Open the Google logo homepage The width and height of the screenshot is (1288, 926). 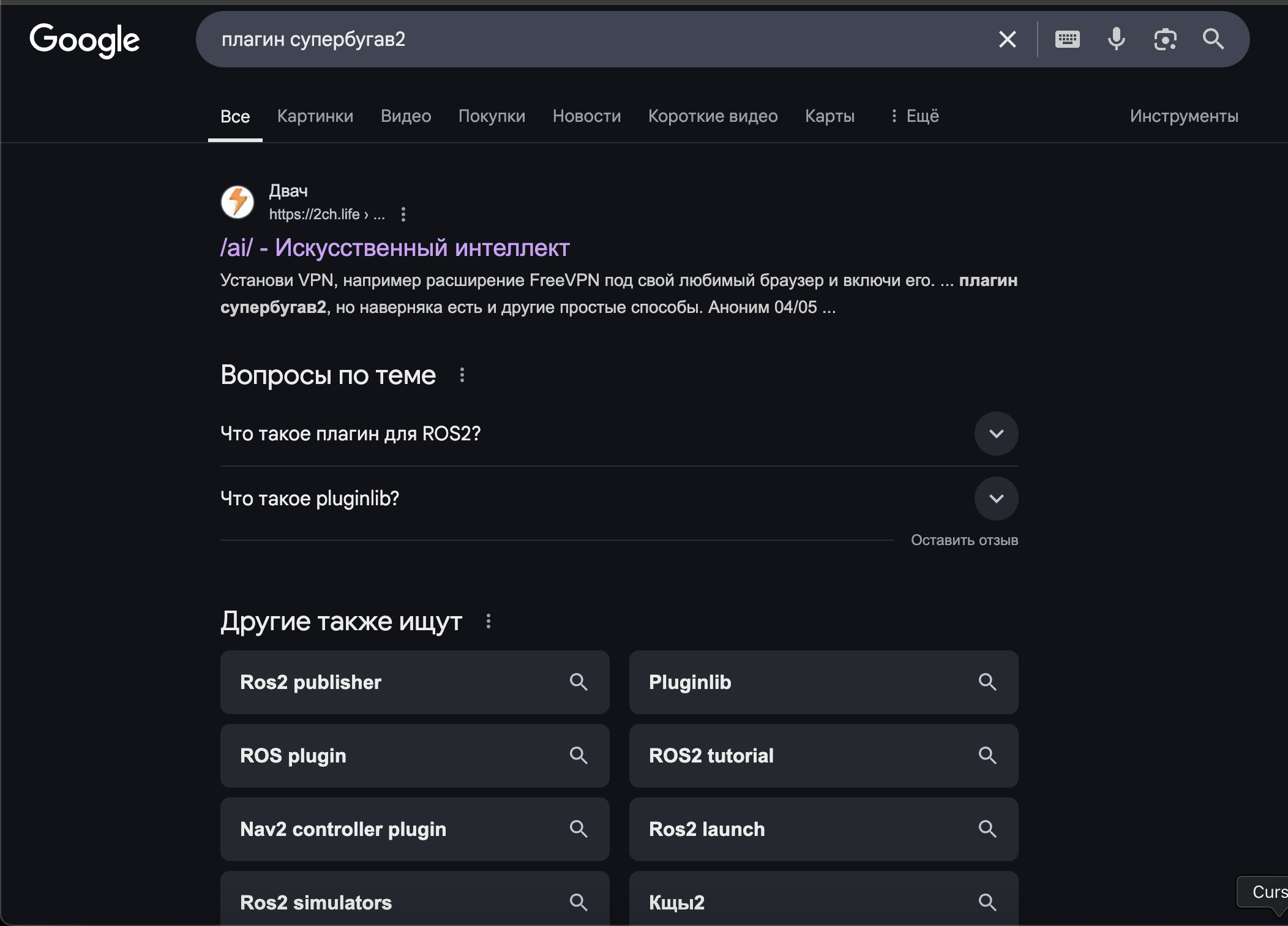tap(84, 40)
